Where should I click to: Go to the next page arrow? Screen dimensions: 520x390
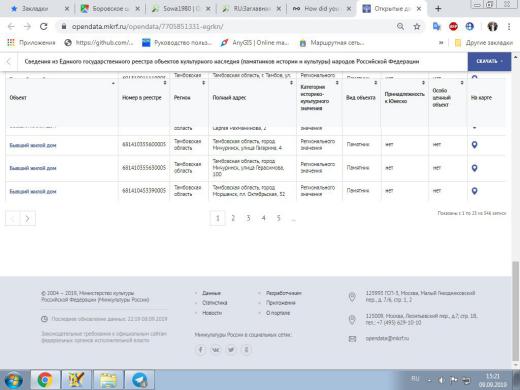(x=28, y=219)
